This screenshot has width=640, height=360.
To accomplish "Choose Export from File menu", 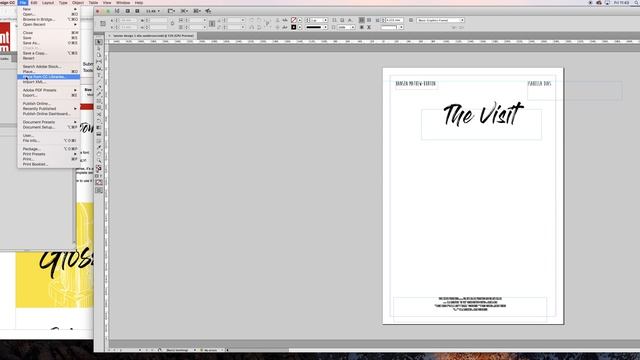I will click(50, 95).
